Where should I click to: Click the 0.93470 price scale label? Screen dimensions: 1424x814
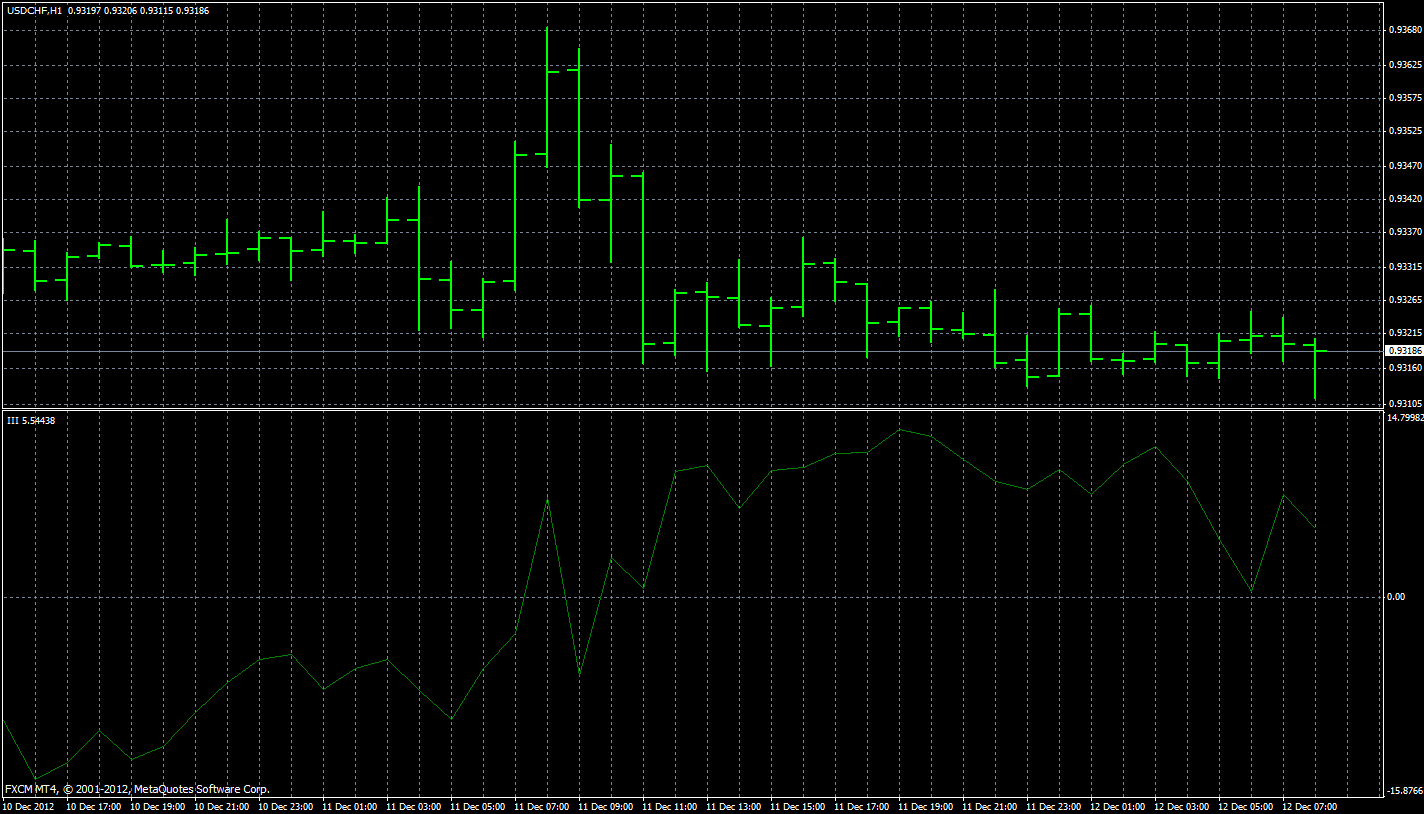pos(1405,165)
